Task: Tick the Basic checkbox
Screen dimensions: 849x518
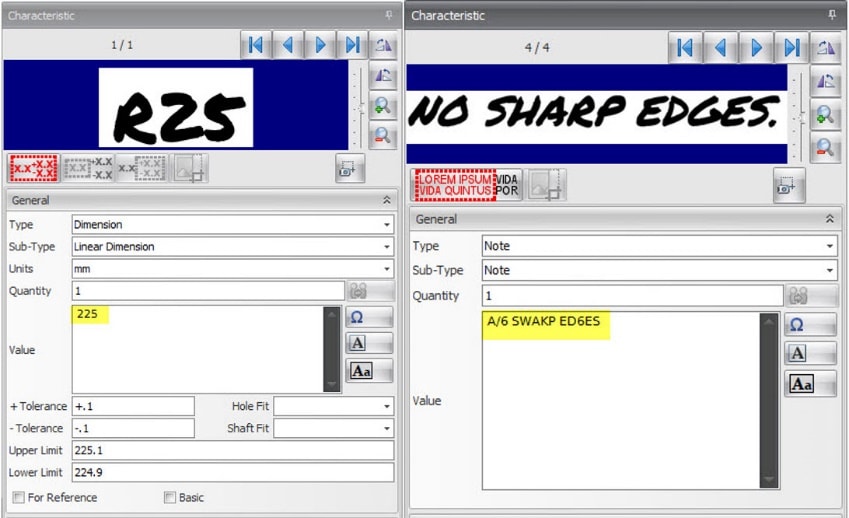Action: 170,497
